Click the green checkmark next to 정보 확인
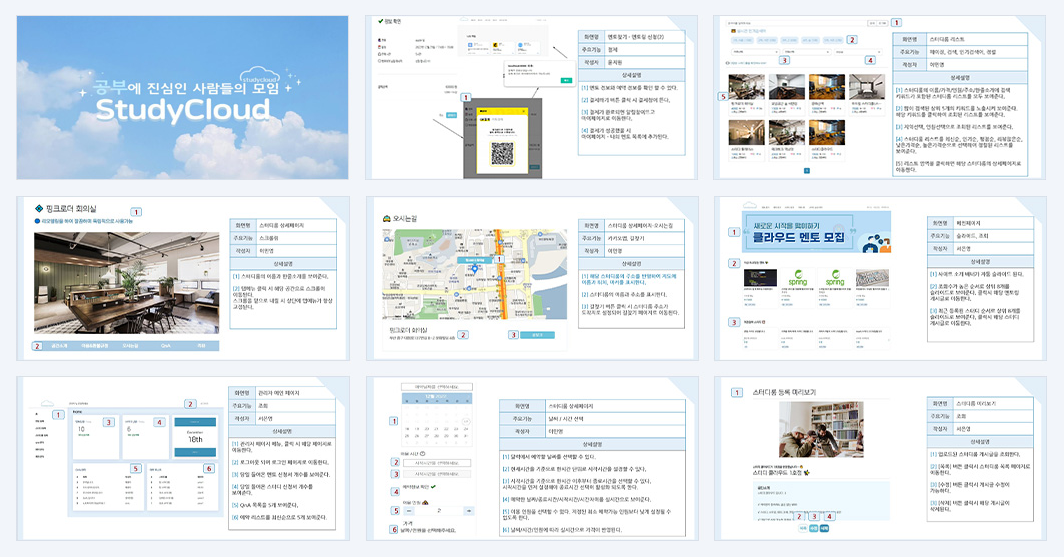The height and width of the screenshot is (557, 1064). coord(381,22)
